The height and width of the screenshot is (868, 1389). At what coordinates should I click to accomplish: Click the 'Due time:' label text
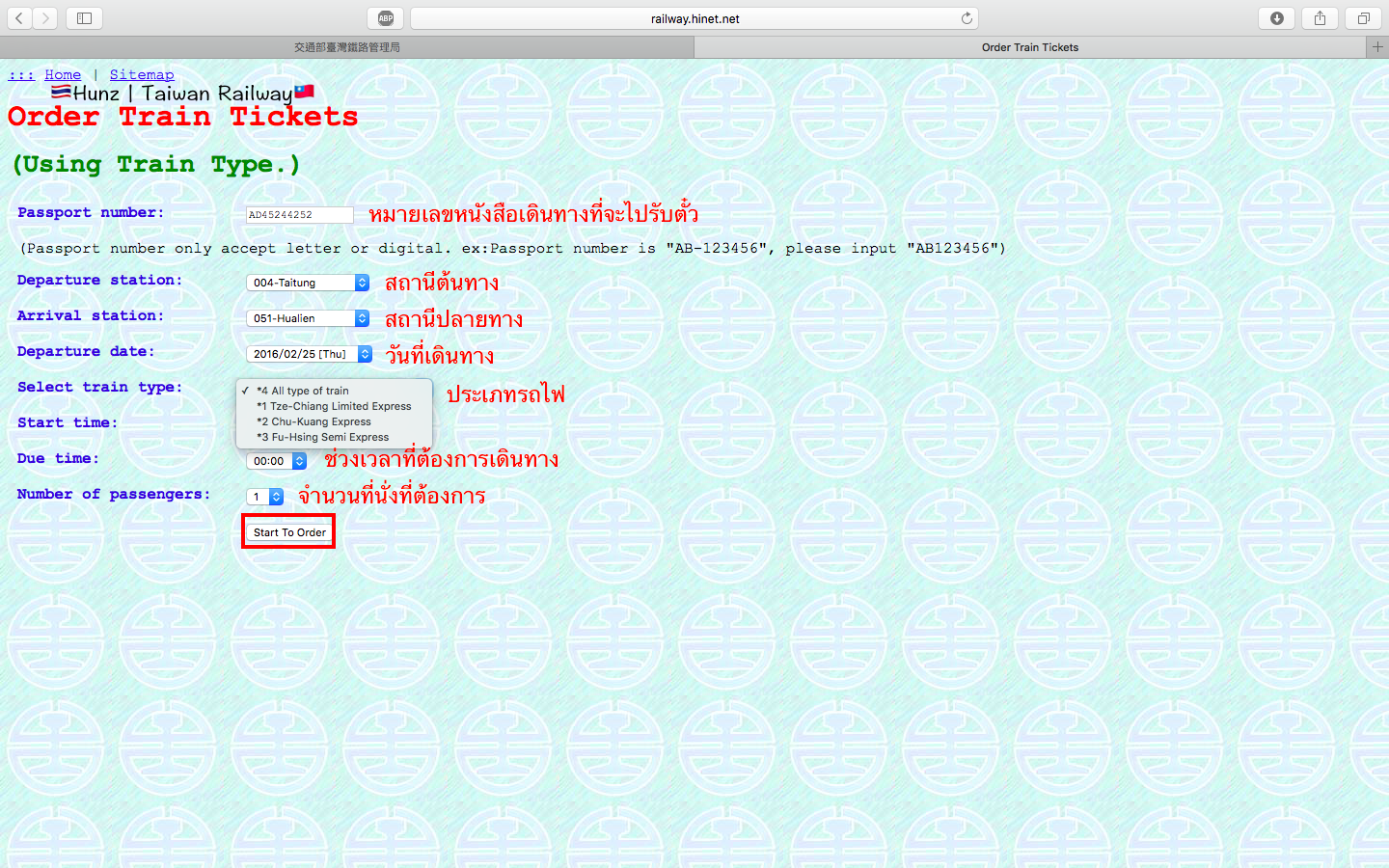(58, 459)
